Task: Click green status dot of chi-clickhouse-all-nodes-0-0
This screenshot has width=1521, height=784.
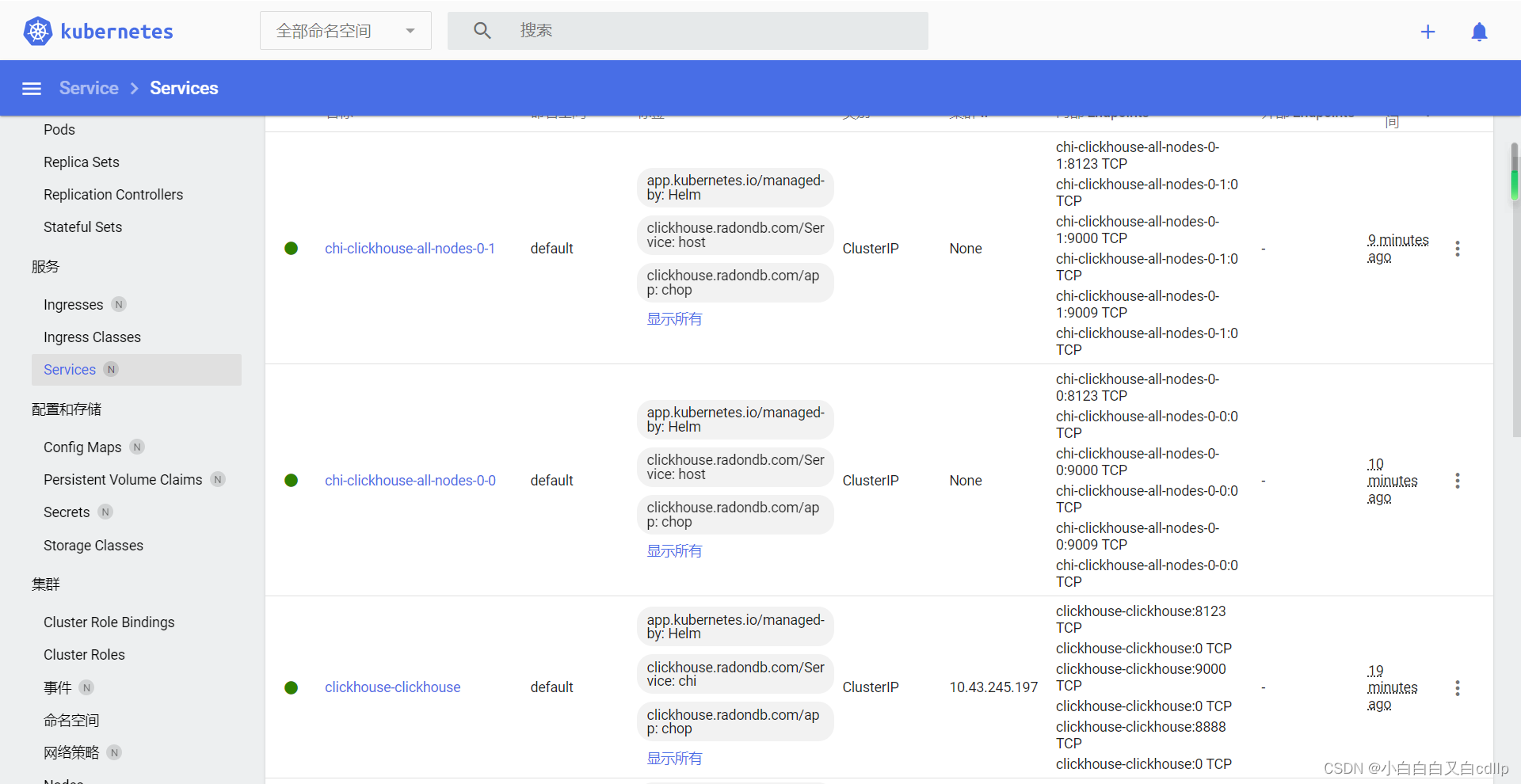Action: click(292, 481)
